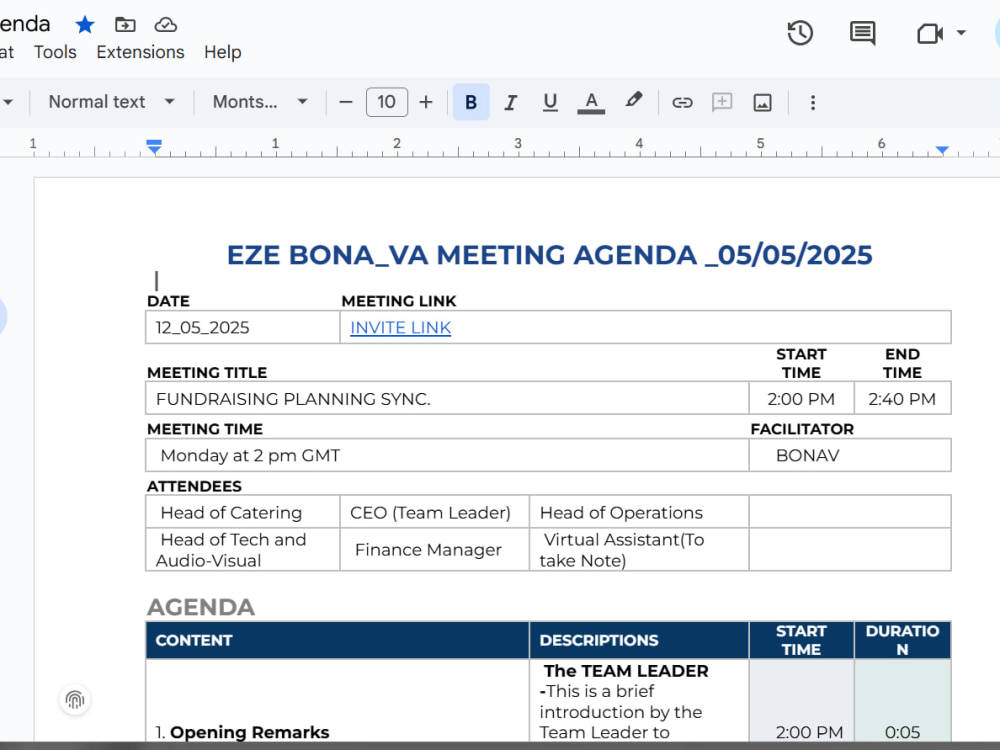Click the BONAV facilitator cell

point(850,455)
